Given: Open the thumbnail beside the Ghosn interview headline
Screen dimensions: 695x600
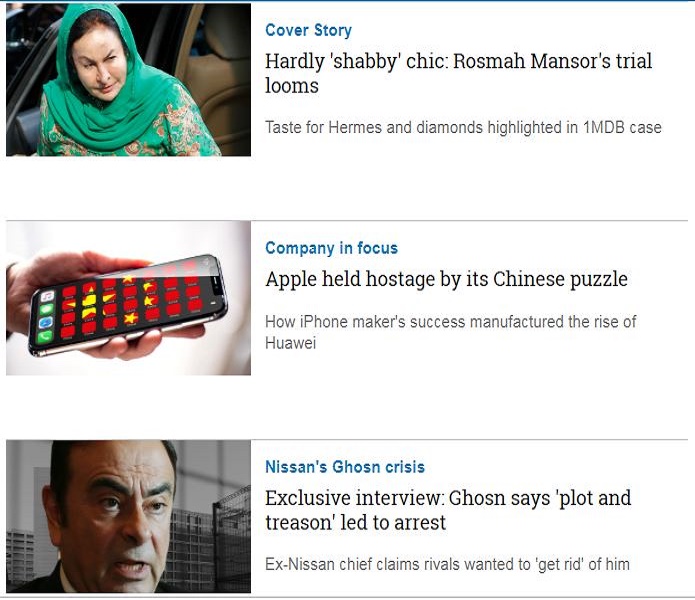Looking at the screenshot, I should 129,516.
